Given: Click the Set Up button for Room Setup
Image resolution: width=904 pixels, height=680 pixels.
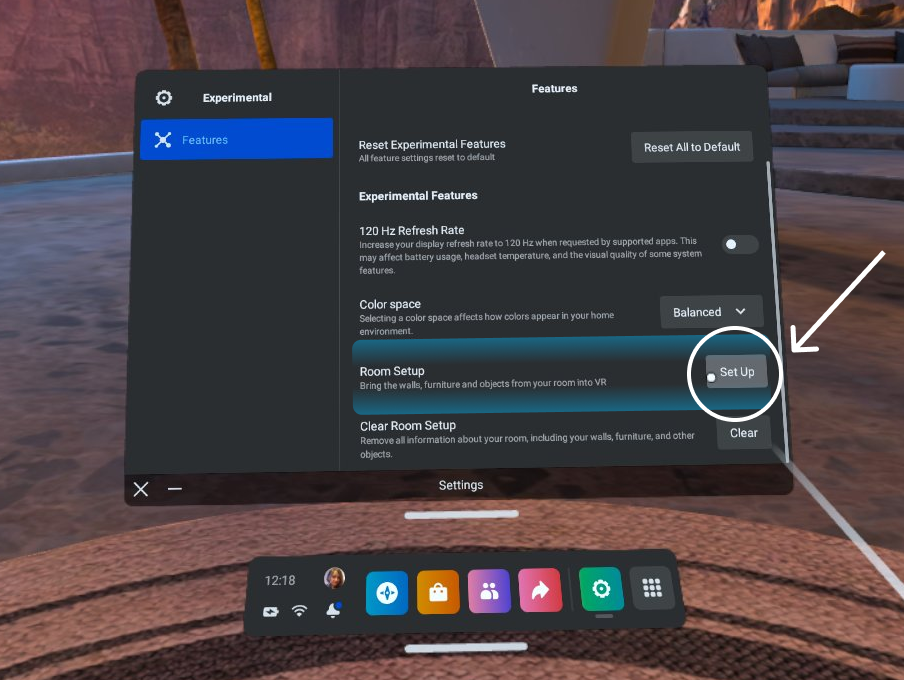Looking at the screenshot, I should point(736,372).
